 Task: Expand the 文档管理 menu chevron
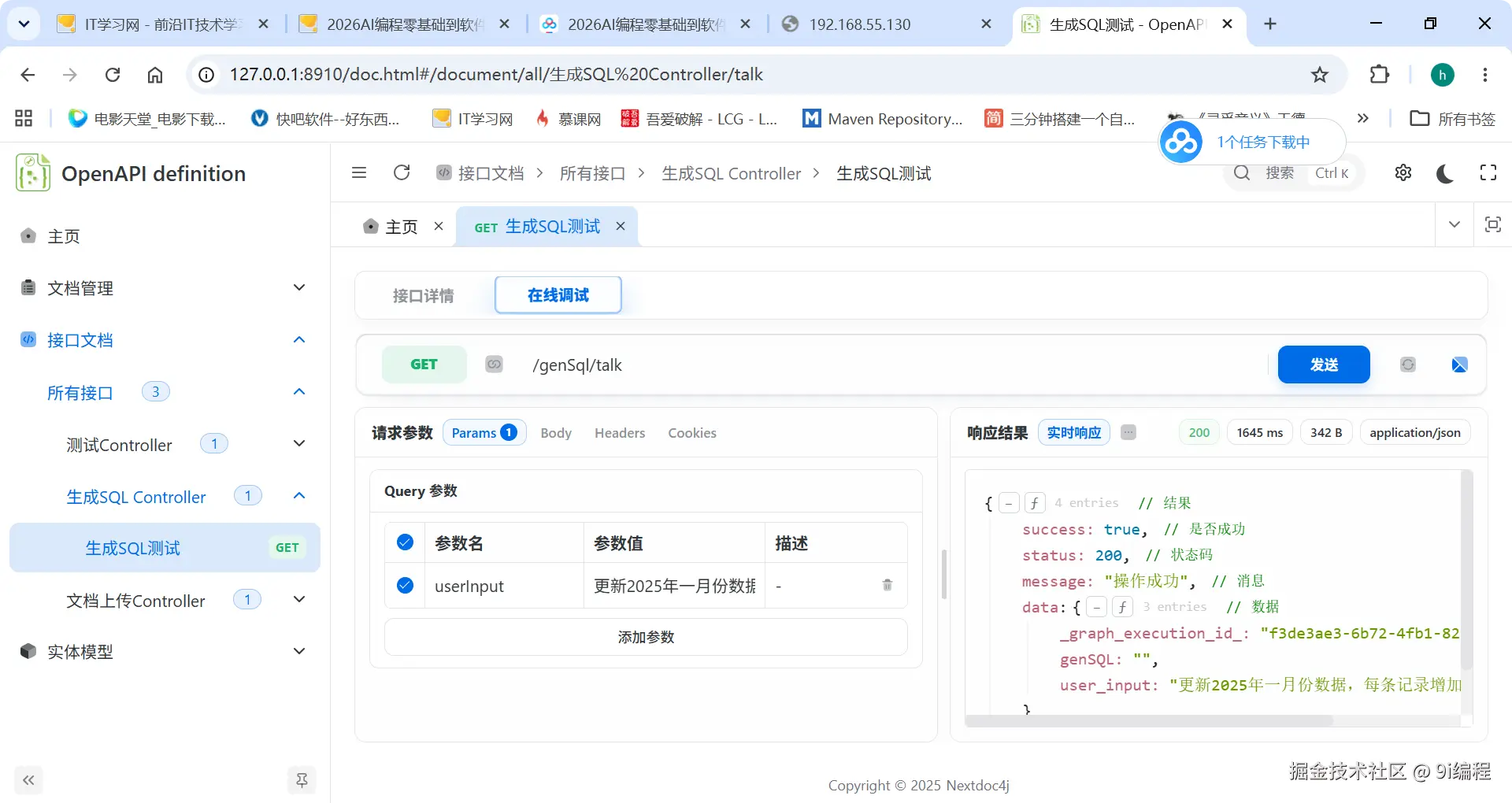pyautogui.click(x=299, y=287)
